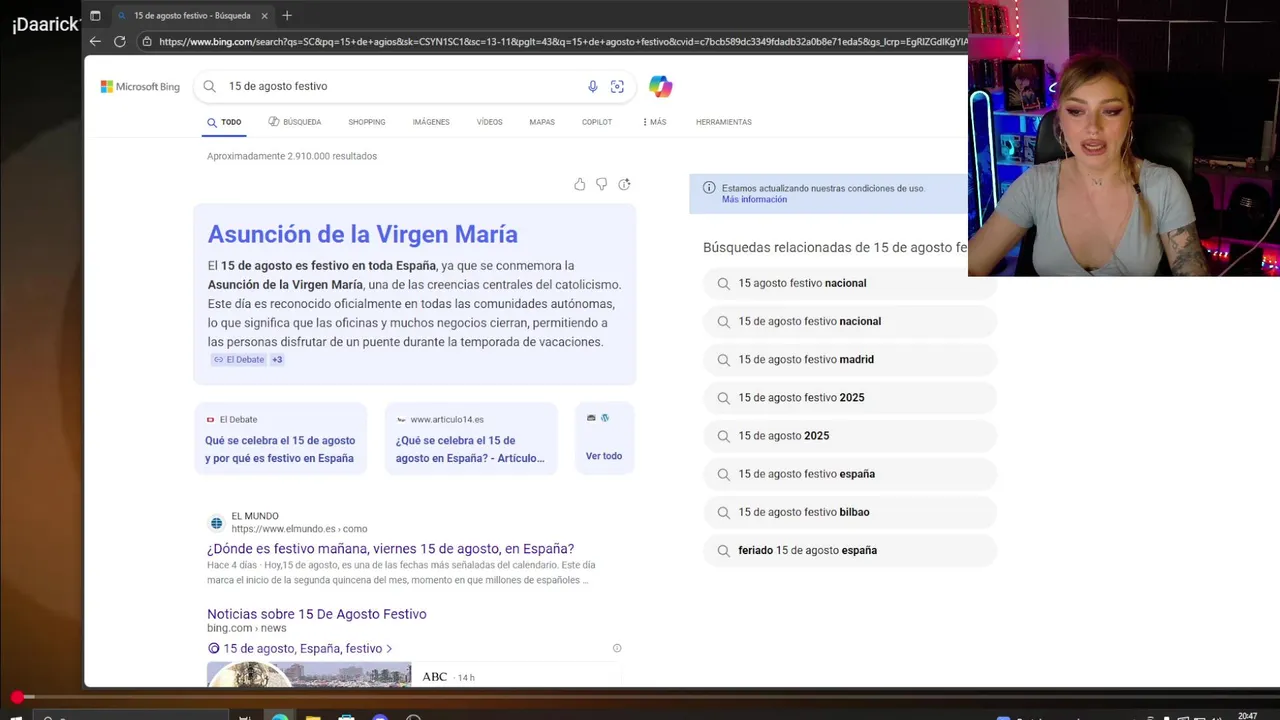This screenshot has width=1280, height=720.
Task: Open HERRAMIENTAS search tools
Action: pos(724,122)
